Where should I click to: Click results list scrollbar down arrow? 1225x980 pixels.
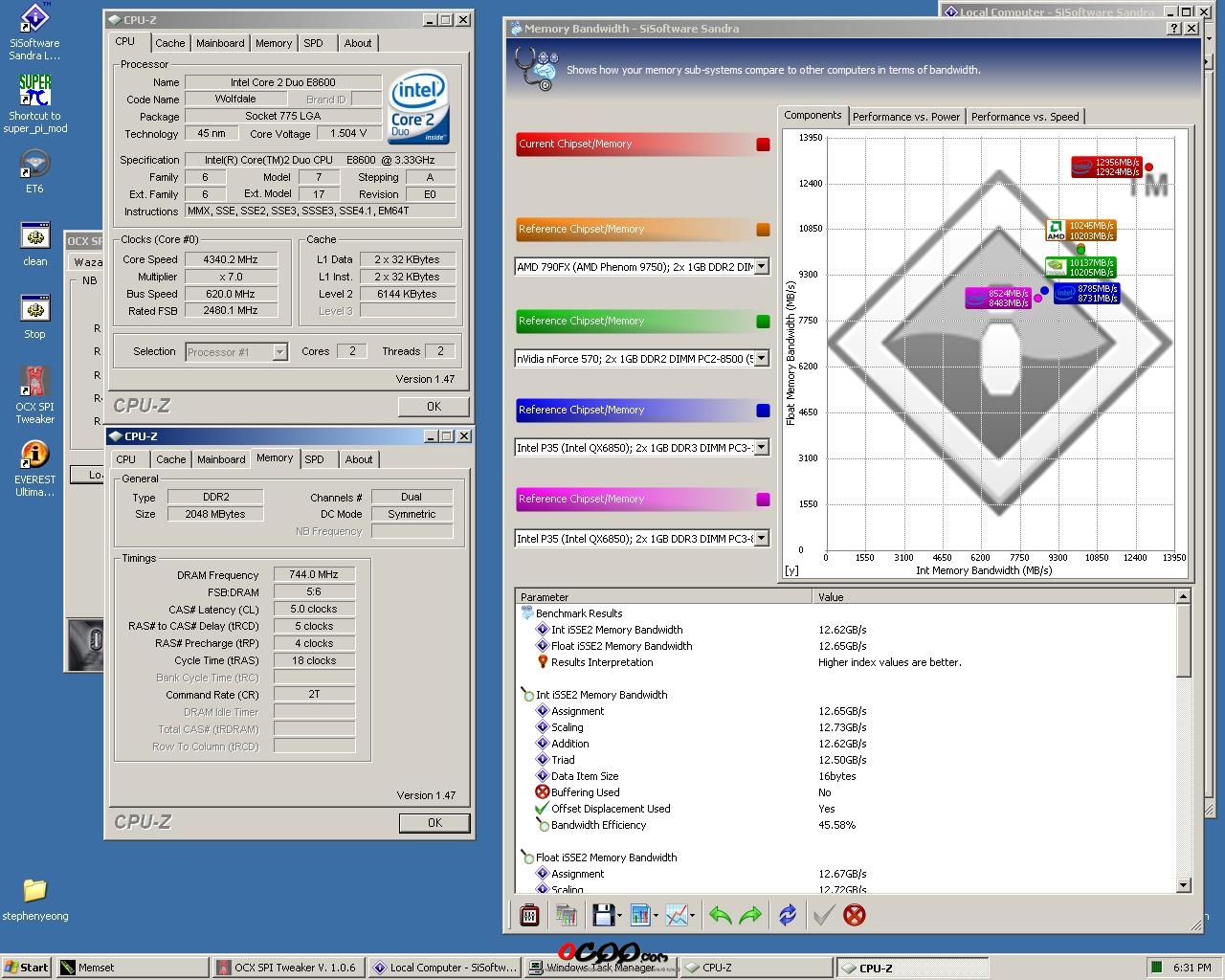[x=1183, y=885]
